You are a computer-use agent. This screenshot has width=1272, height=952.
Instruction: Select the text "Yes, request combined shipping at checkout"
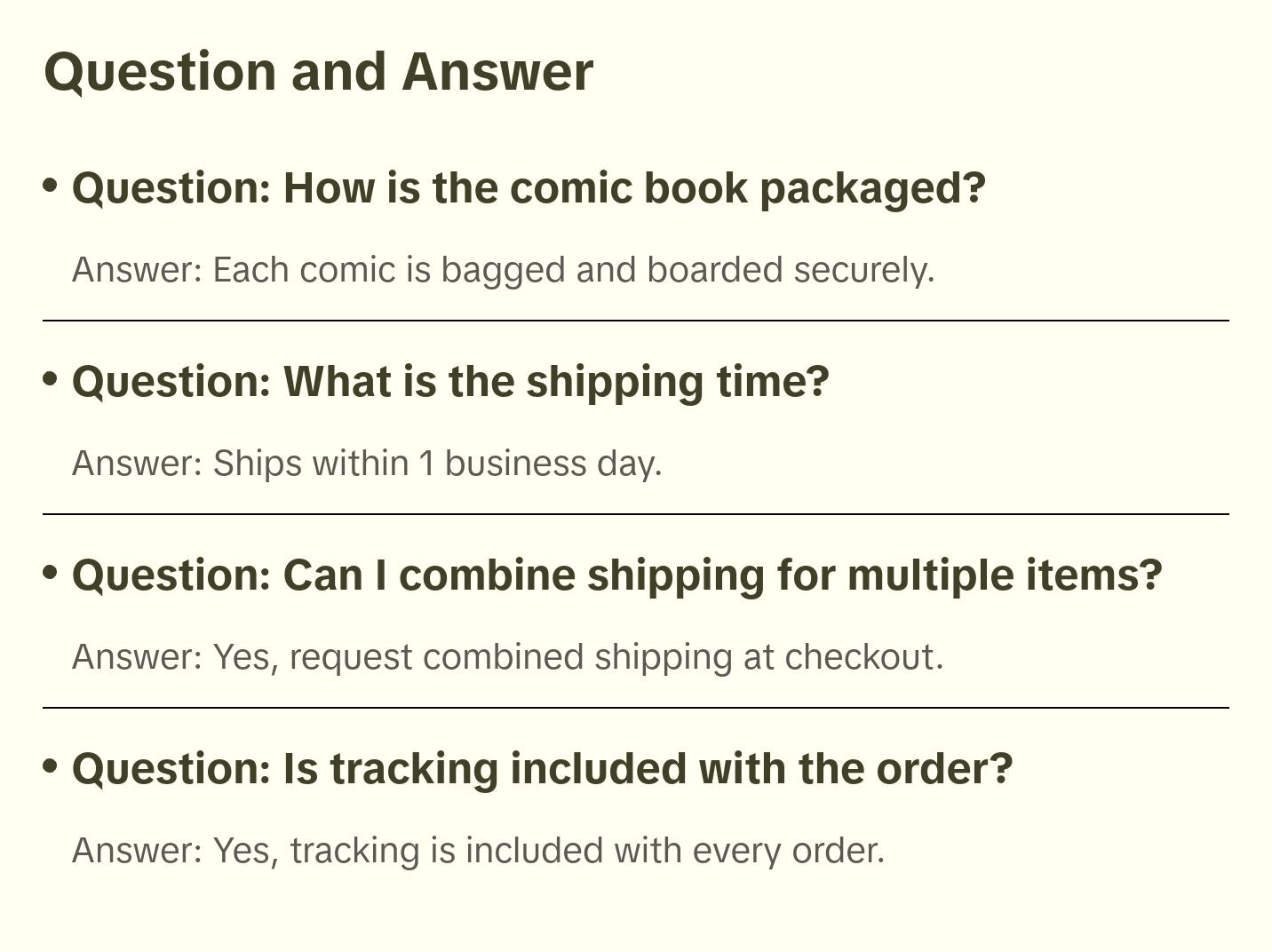click(577, 657)
